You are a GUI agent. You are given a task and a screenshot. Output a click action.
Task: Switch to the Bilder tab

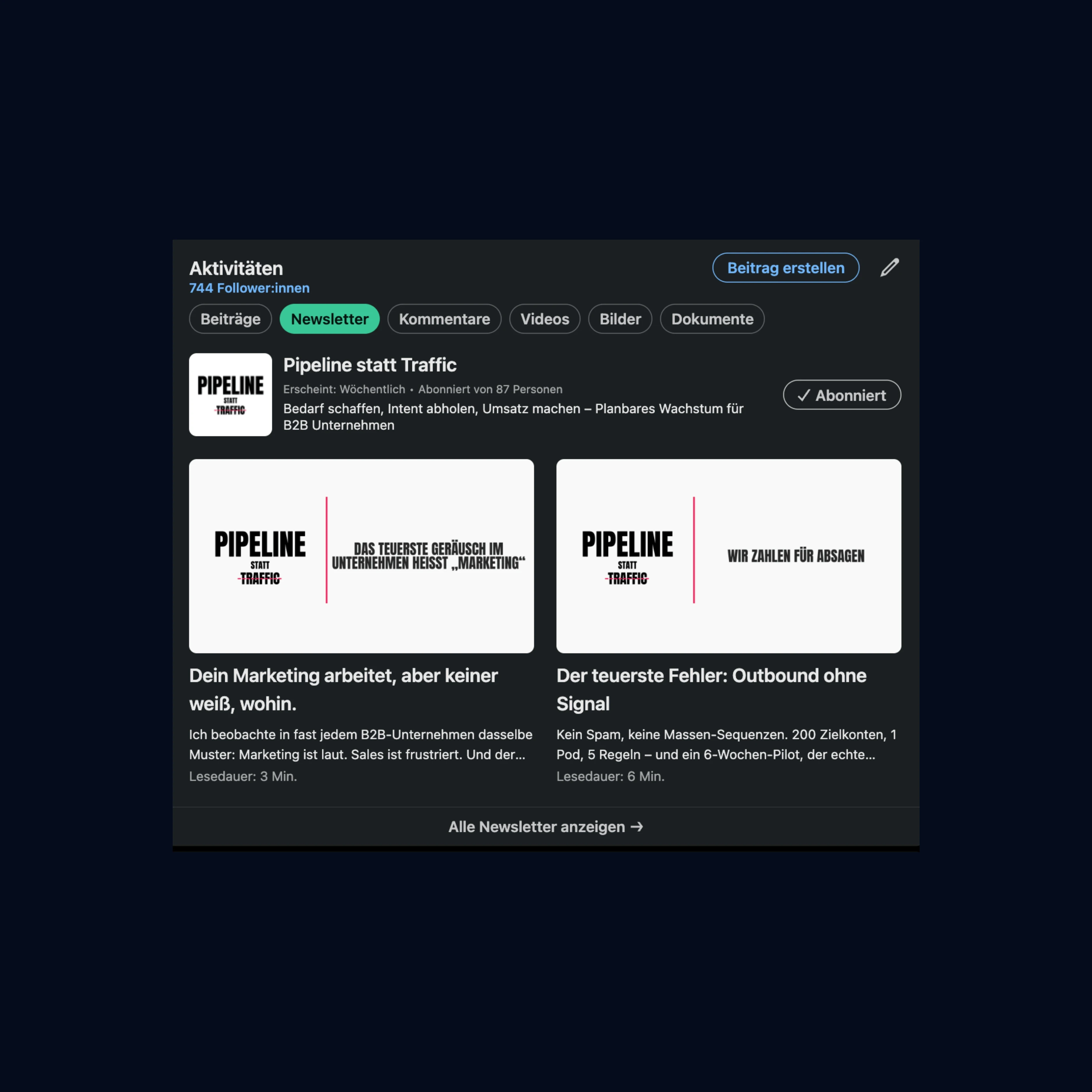620,319
